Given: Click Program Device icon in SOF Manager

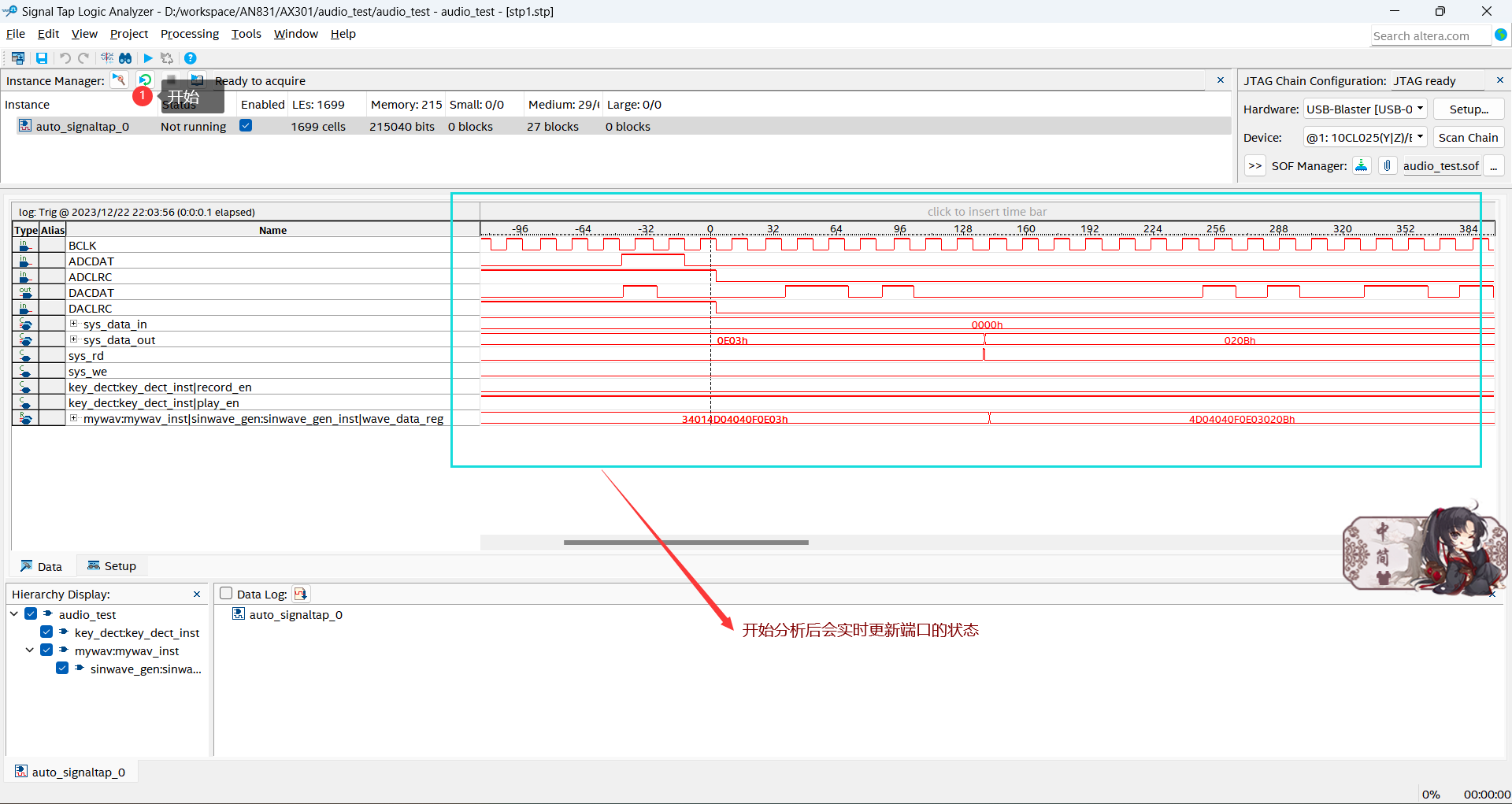Looking at the screenshot, I should [x=1362, y=165].
